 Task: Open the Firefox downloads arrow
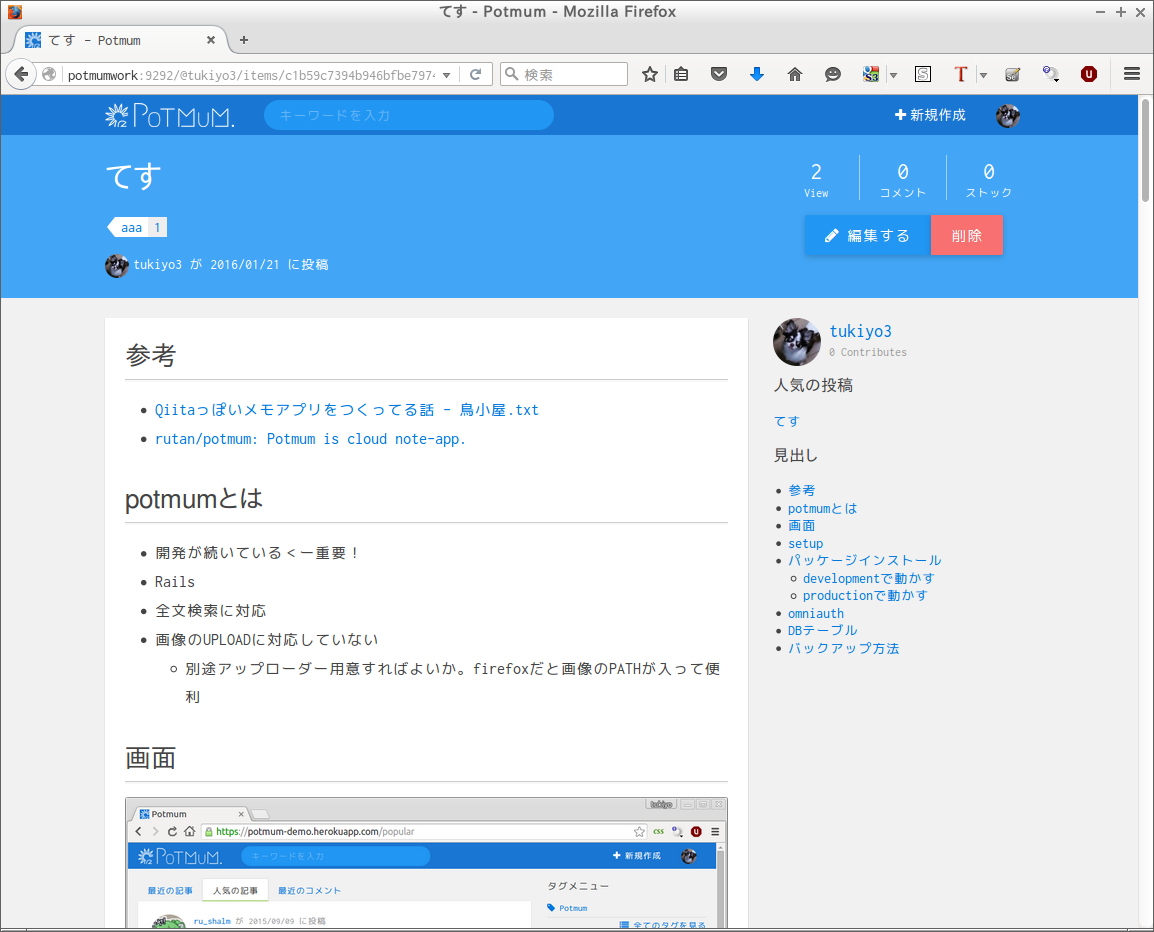(x=757, y=74)
